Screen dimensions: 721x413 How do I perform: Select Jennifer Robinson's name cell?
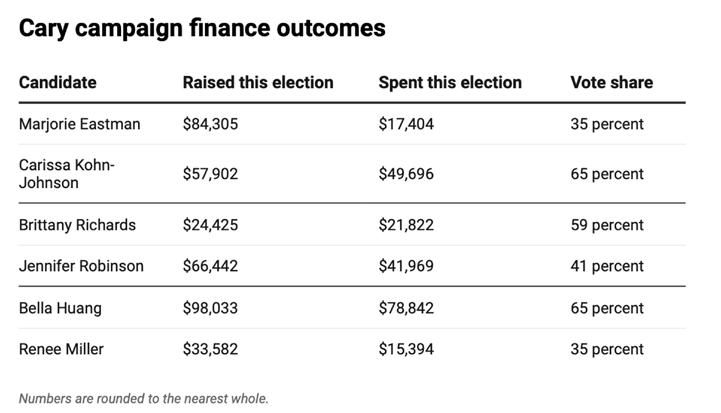coord(81,266)
